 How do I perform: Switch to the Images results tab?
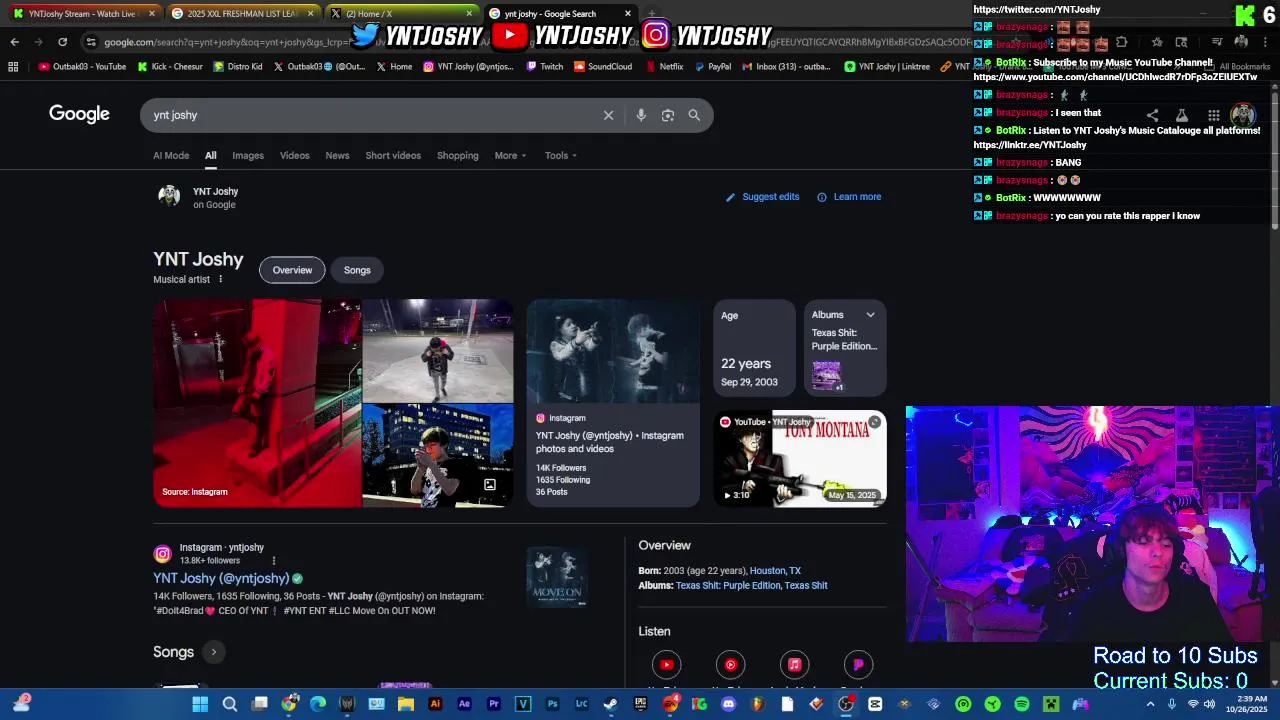tap(248, 155)
